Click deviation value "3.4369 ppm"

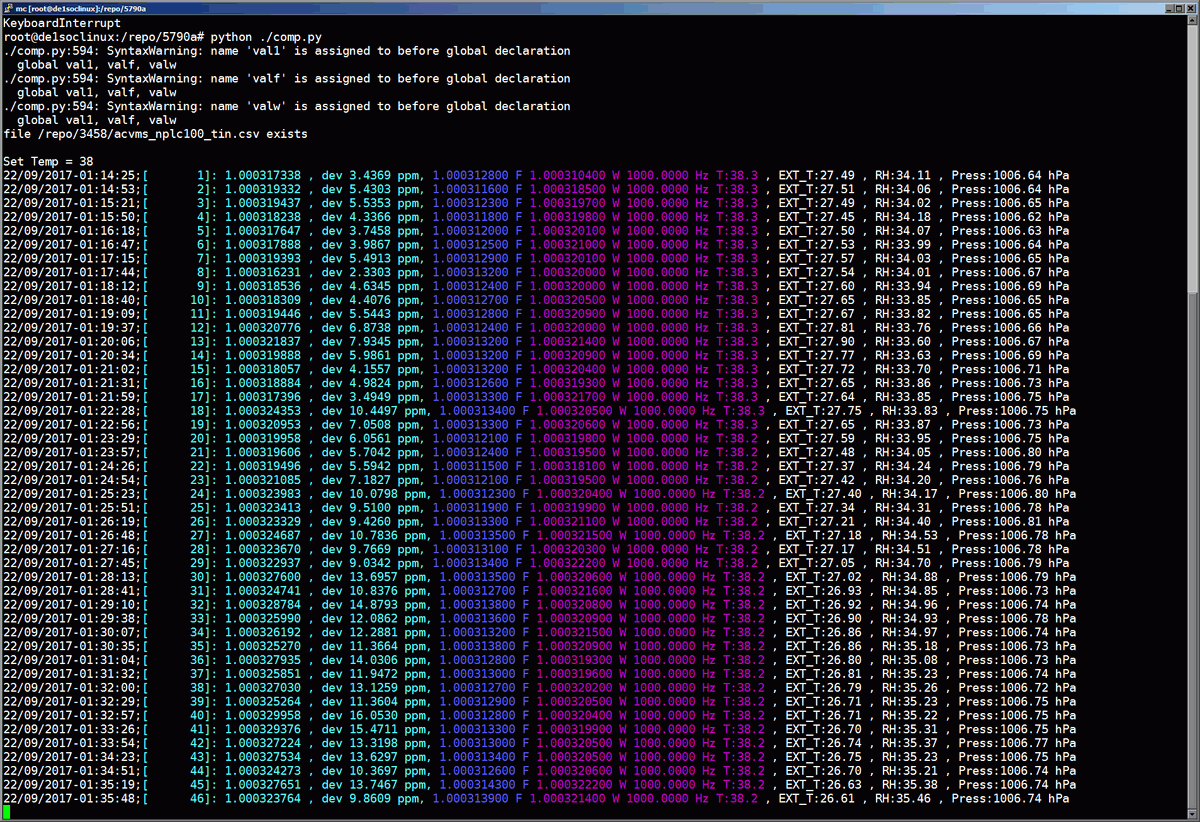point(384,176)
